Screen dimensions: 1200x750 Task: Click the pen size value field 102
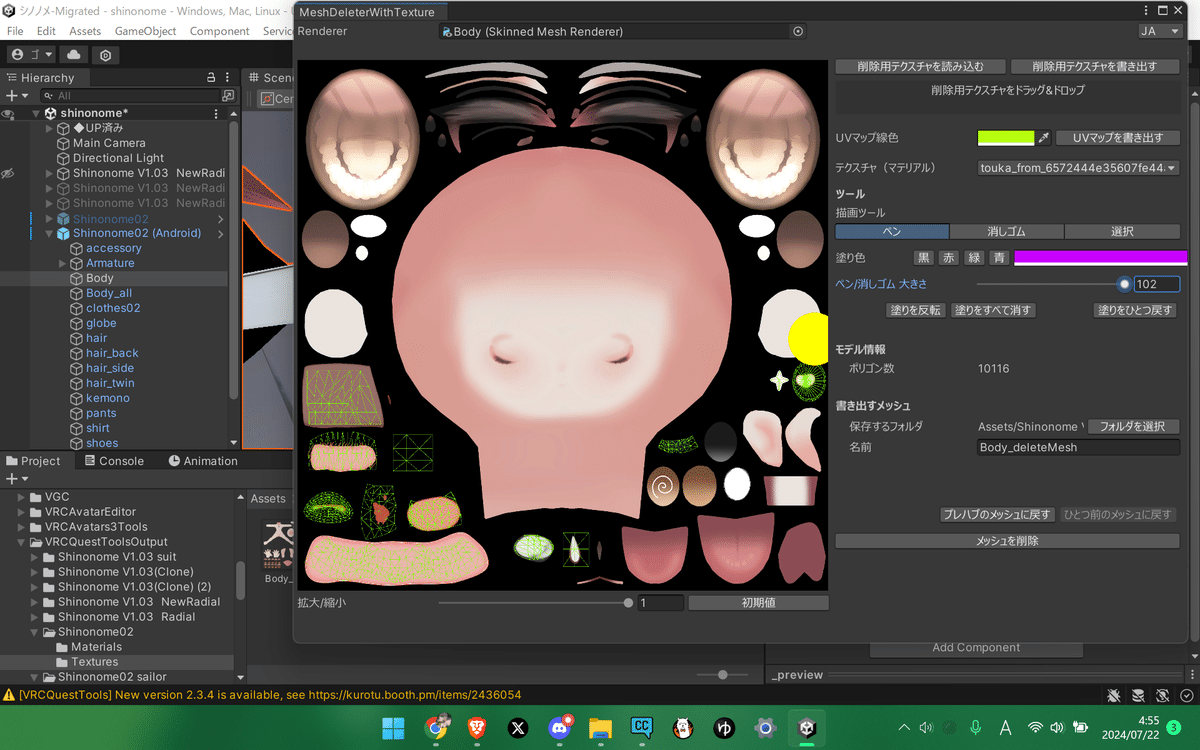pos(1157,284)
